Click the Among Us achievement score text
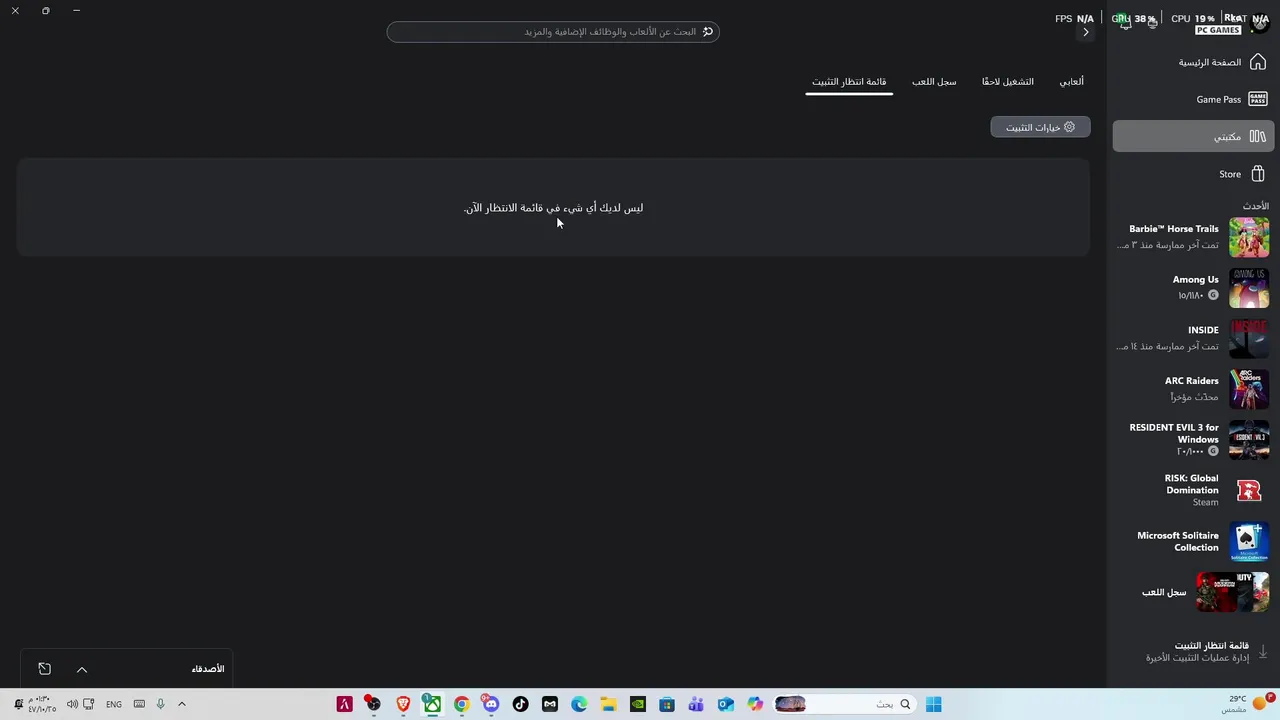The image size is (1280, 720). [x=1190, y=296]
